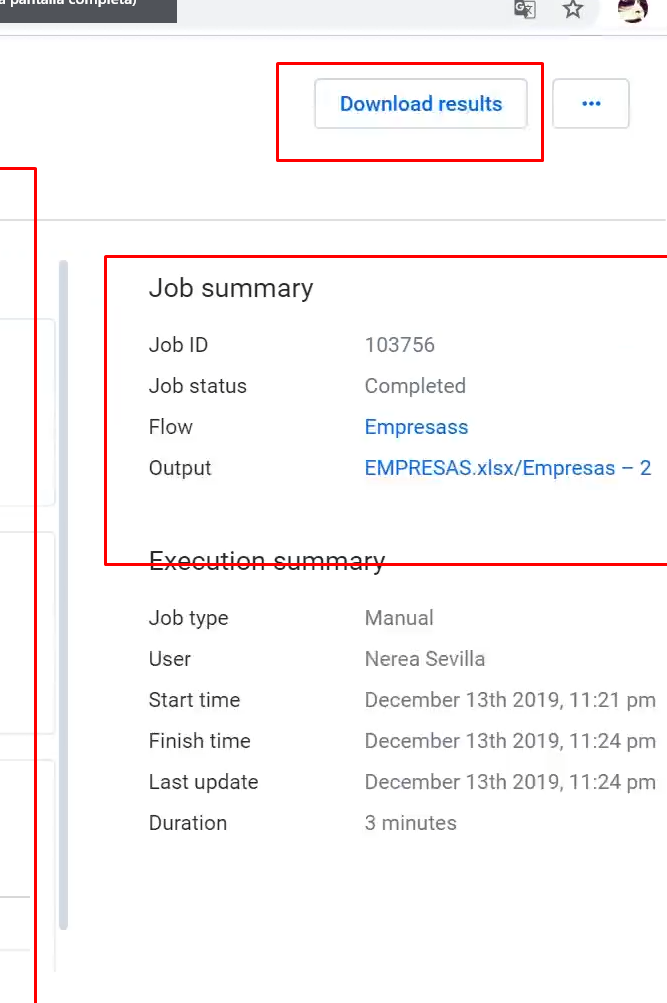Click the Last update date value

click(510, 782)
